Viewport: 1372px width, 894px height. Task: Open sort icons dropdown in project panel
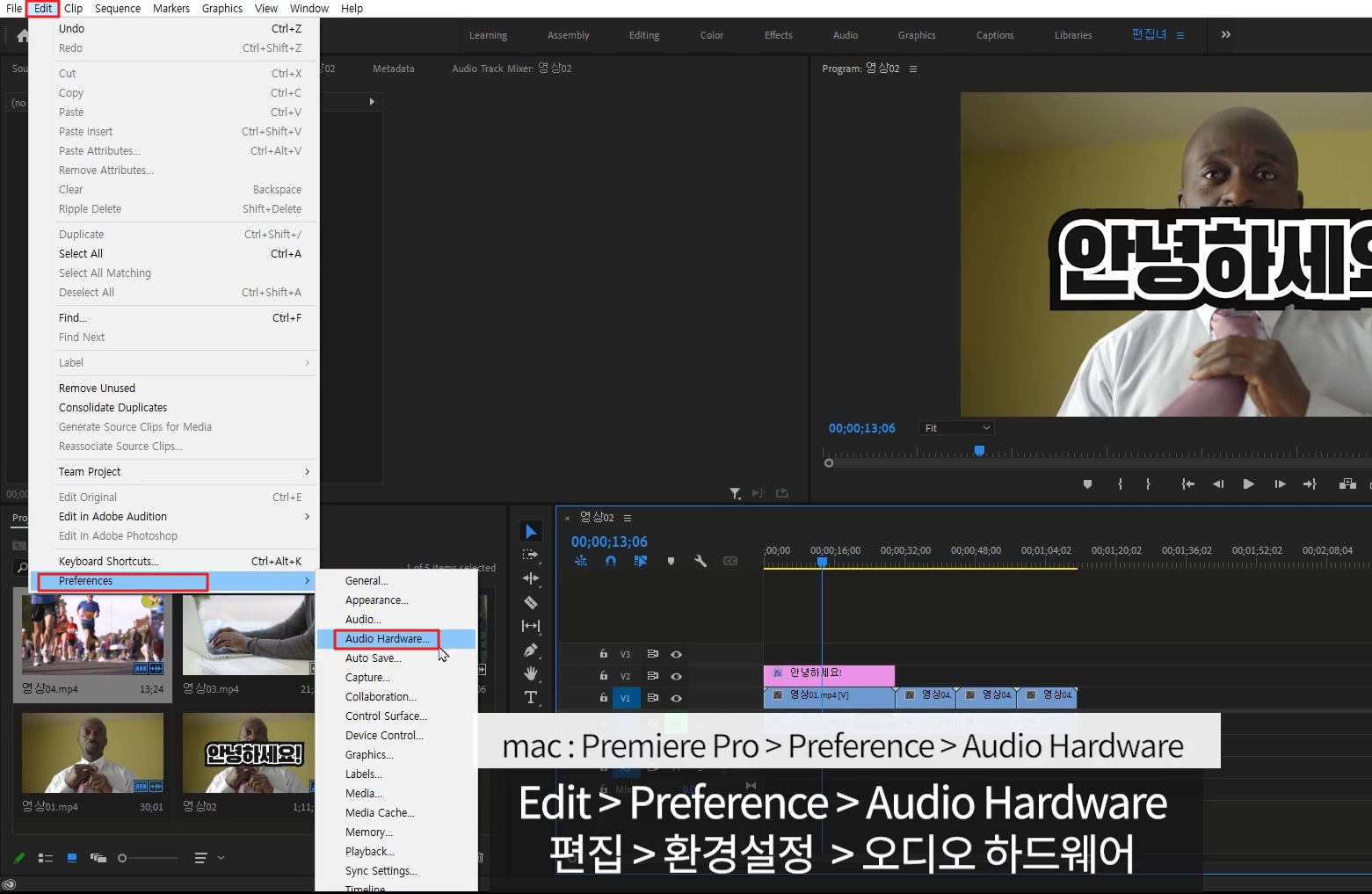tap(208, 858)
